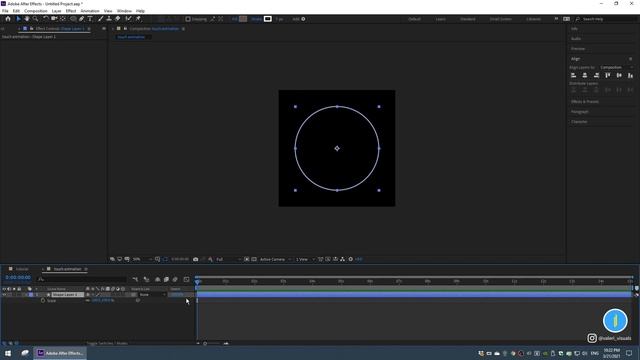Take a snapshot with the camera icon
Screen dimensions: 640x360
click(x=196, y=259)
